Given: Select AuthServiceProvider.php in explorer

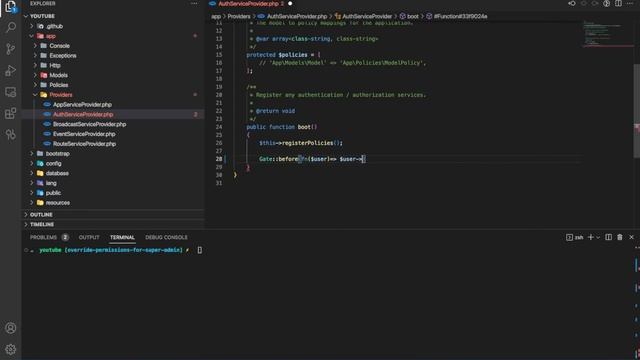Looking at the screenshot, I should click(x=83, y=114).
